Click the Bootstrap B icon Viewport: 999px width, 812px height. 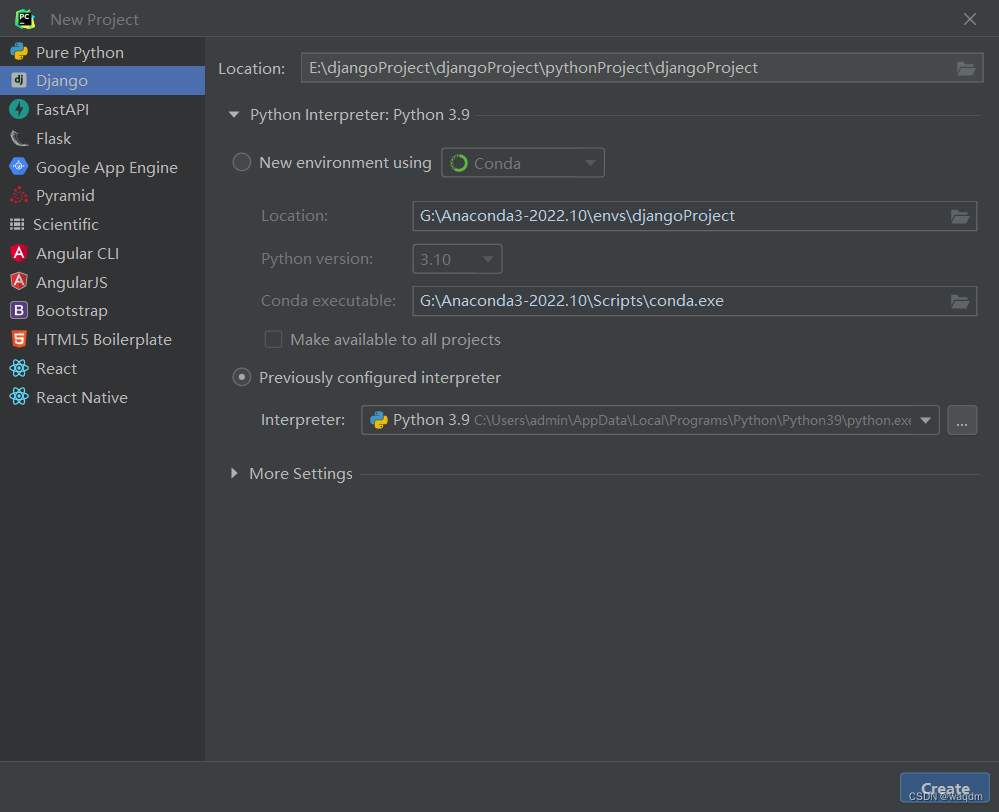(19, 310)
